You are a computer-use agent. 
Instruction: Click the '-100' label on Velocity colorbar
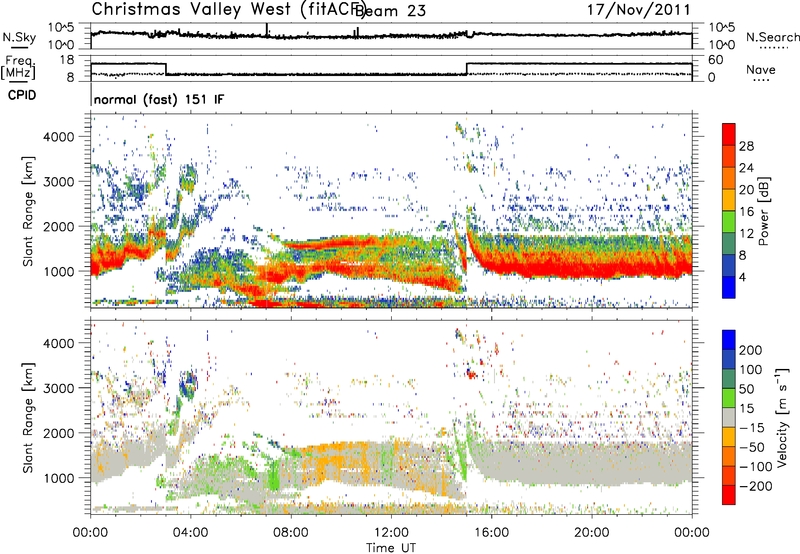[x=755, y=467]
